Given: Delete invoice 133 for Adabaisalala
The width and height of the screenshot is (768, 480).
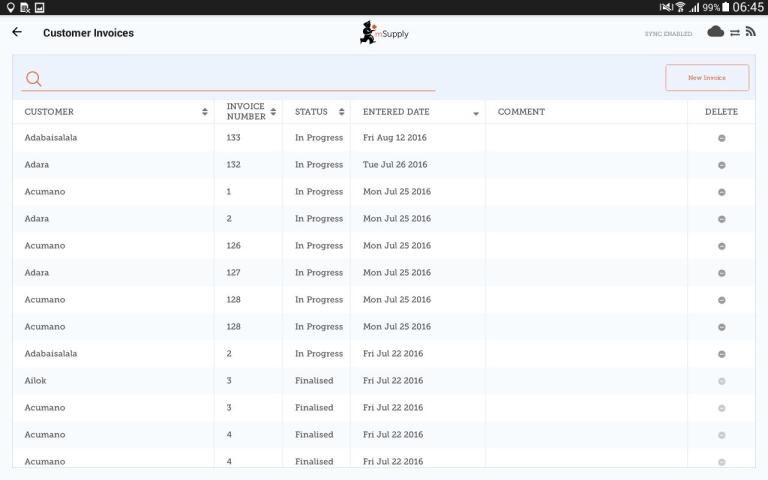Looking at the screenshot, I should [721, 138].
